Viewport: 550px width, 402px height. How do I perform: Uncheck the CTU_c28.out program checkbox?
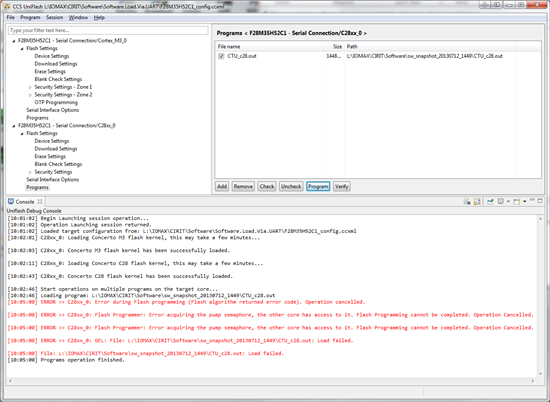221,56
